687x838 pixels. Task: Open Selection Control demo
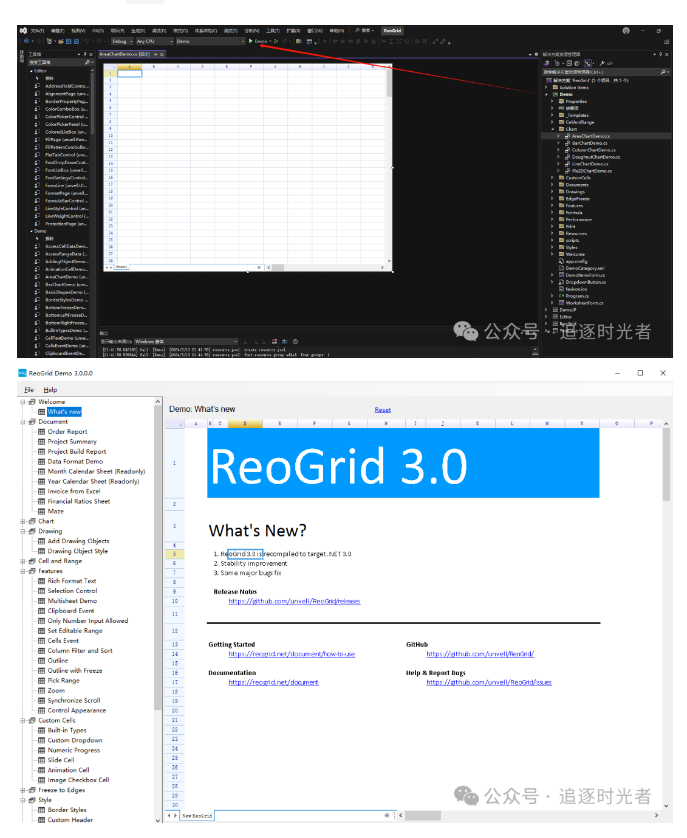tap(72, 592)
